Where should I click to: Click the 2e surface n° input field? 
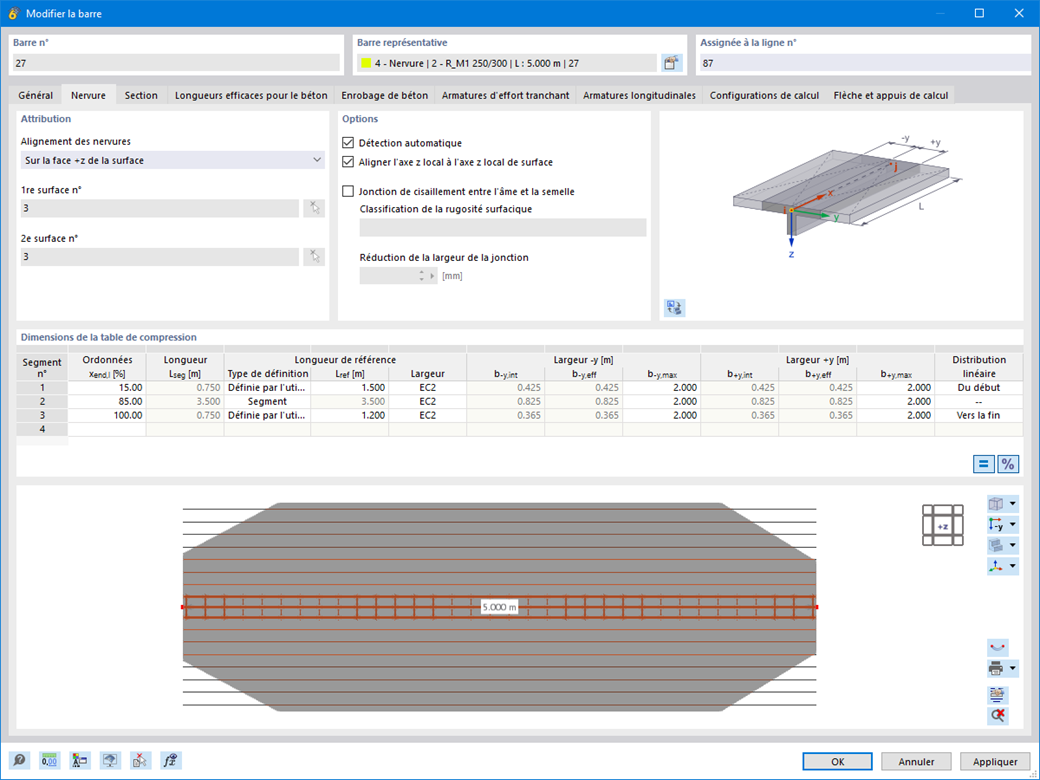coord(160,257)
